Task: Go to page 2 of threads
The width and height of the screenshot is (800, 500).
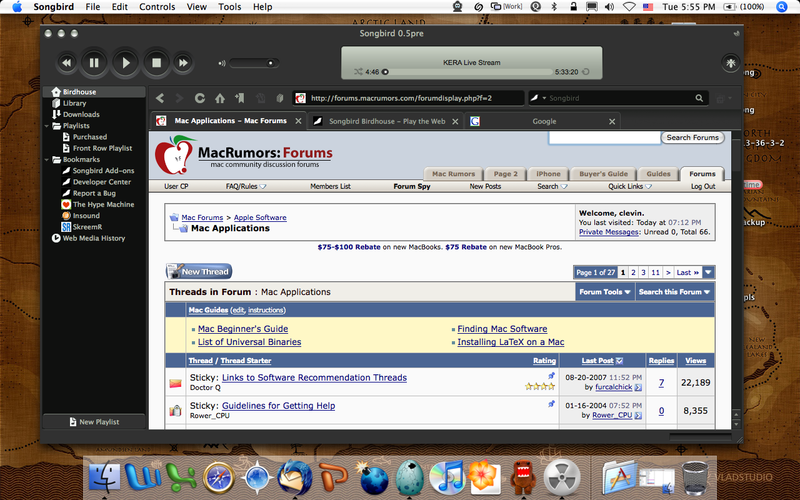Action: click(x=633, y=272)
